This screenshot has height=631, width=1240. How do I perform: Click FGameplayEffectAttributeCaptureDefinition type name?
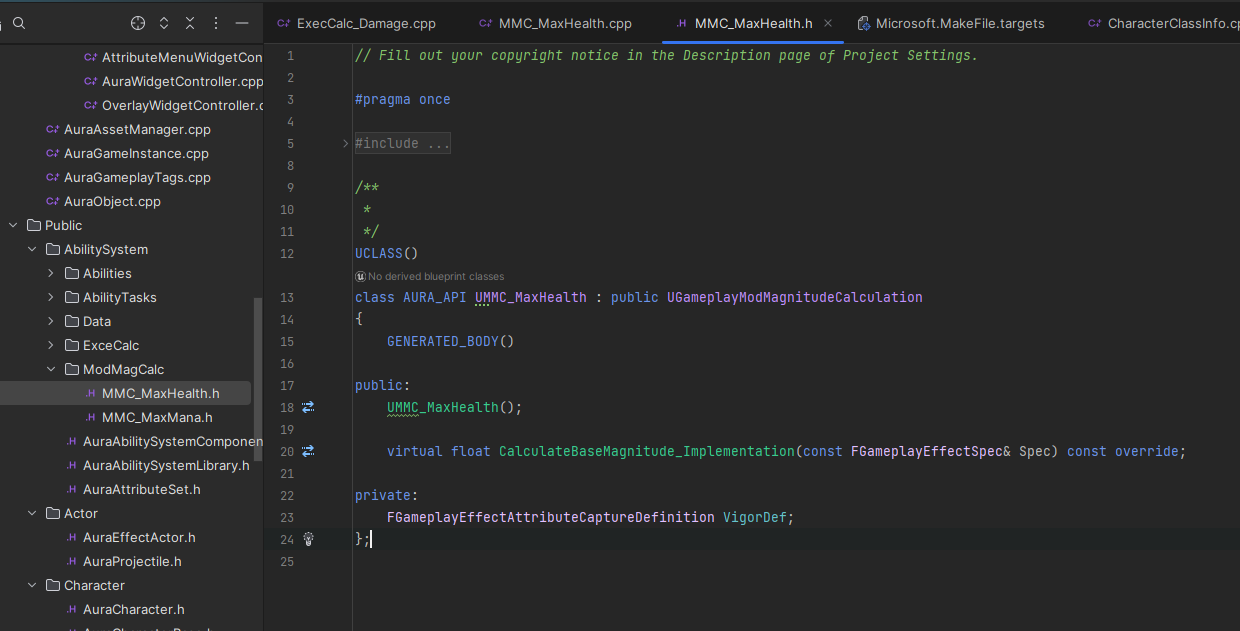[x=551, y=517]
